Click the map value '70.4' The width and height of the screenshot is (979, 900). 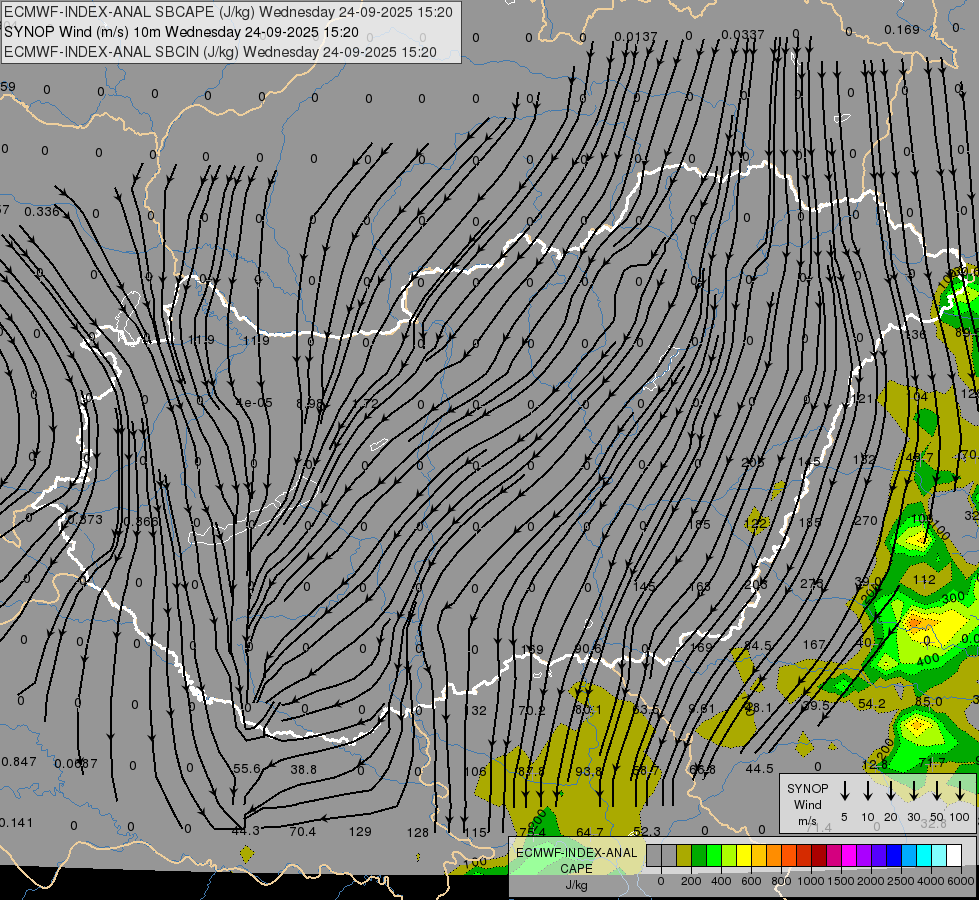point(302,831)
